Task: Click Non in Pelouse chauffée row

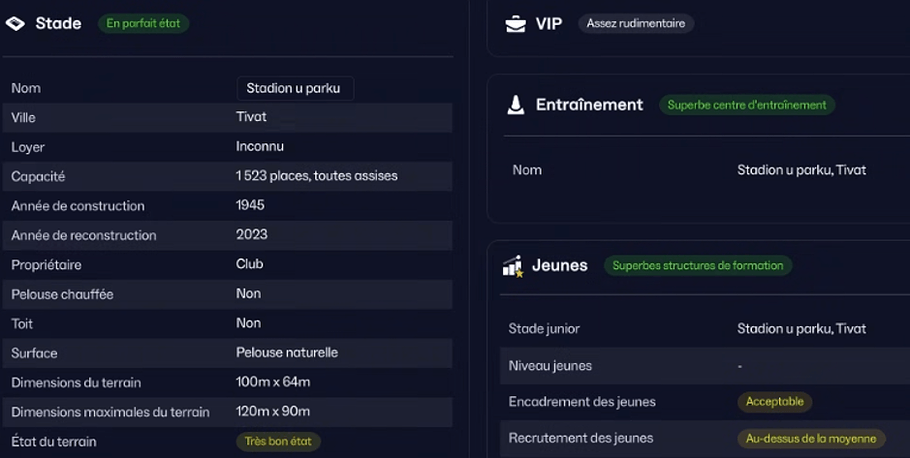Action: (x=248, y=294)
